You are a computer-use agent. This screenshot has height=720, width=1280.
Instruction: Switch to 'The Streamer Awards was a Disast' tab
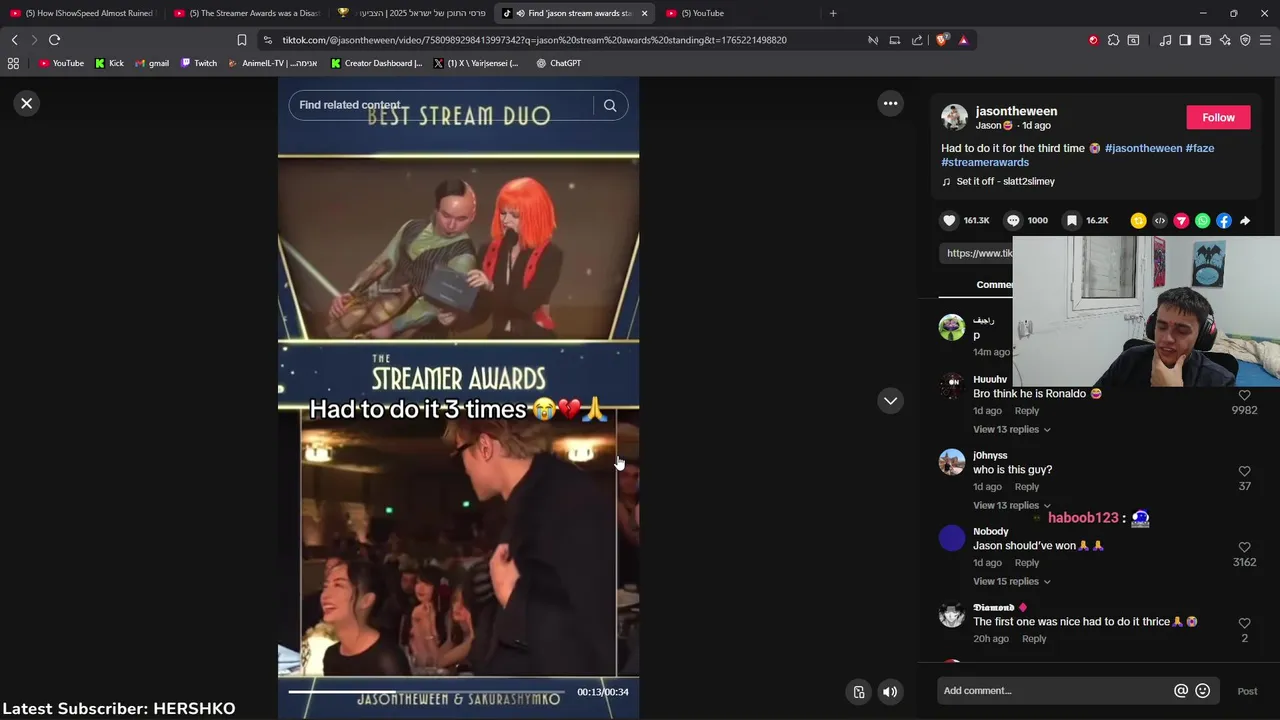[246, 13]
